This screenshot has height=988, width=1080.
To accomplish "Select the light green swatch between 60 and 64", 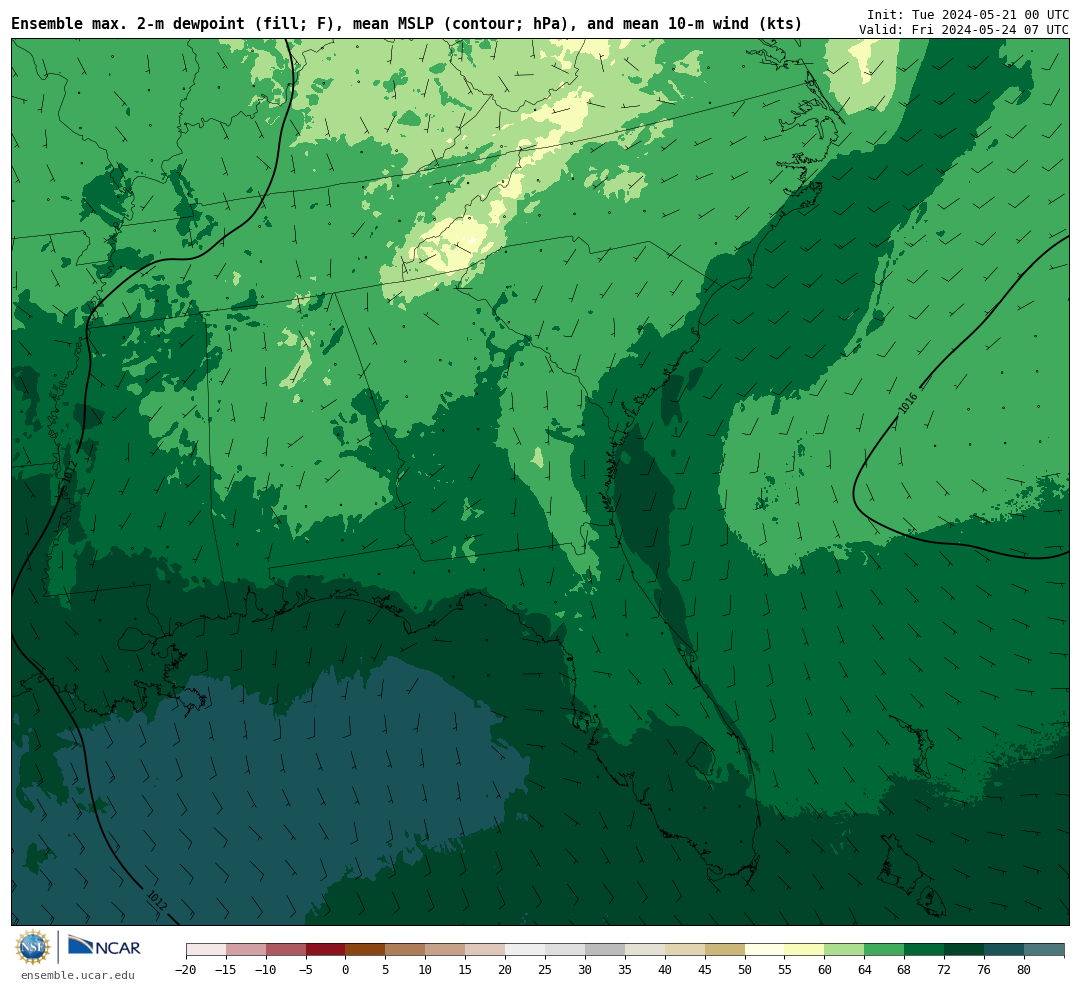I will click(x=844, y=950).
